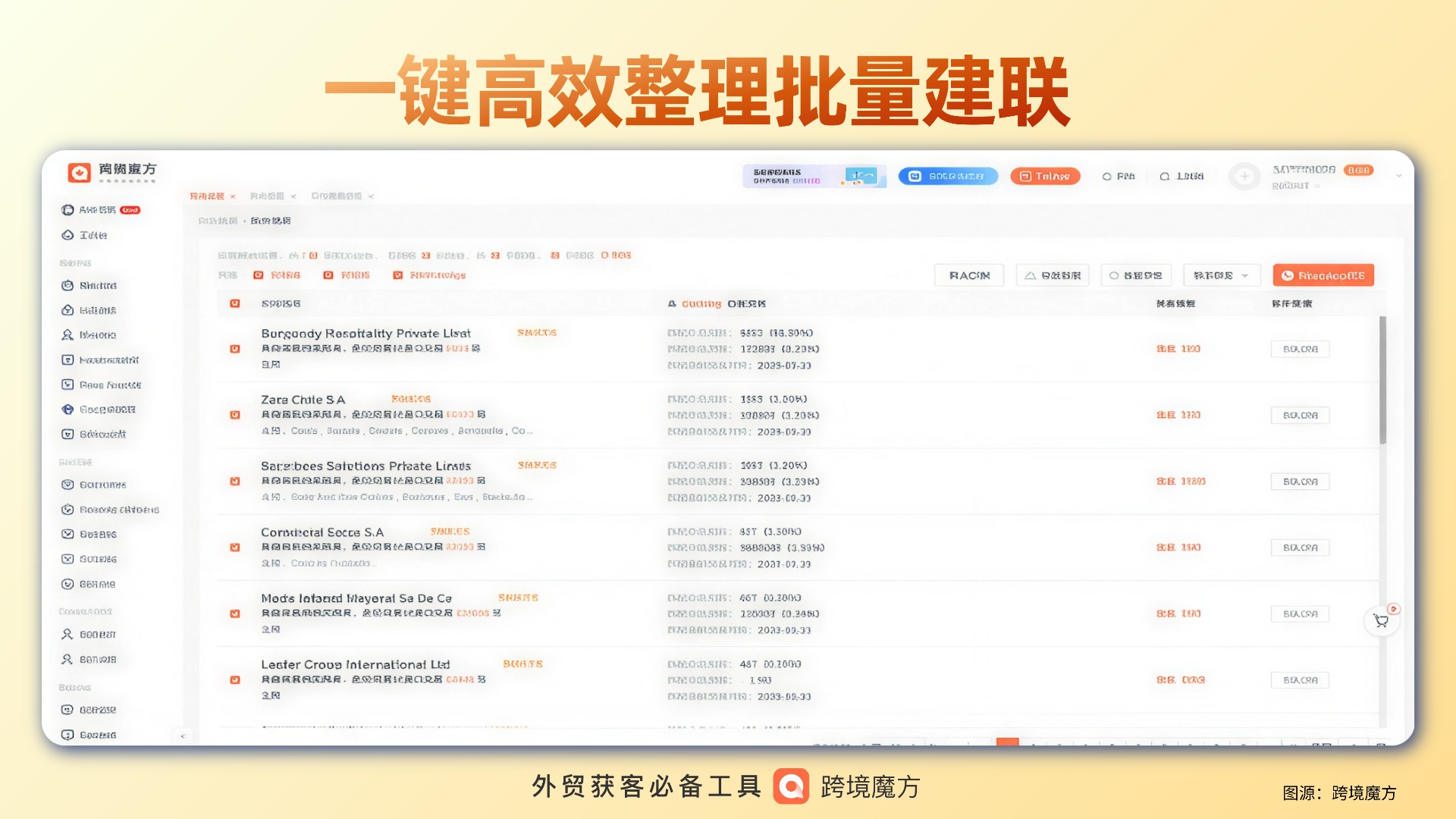Image resolution: width=1456 pixels, height=819 pixels.
Task: Tick the select-all checkbox in table header
Action: pyautogui.click(x=235, y=303)
